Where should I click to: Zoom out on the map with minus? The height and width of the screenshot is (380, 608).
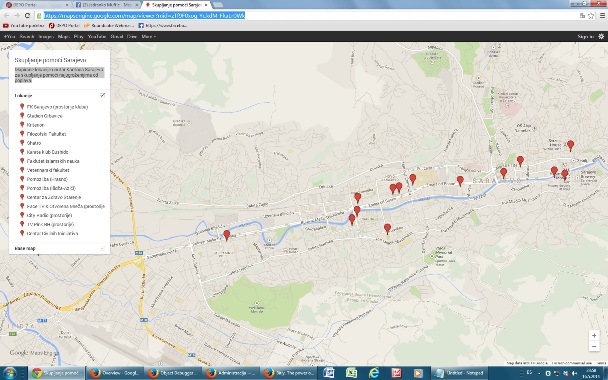(594, 346)
